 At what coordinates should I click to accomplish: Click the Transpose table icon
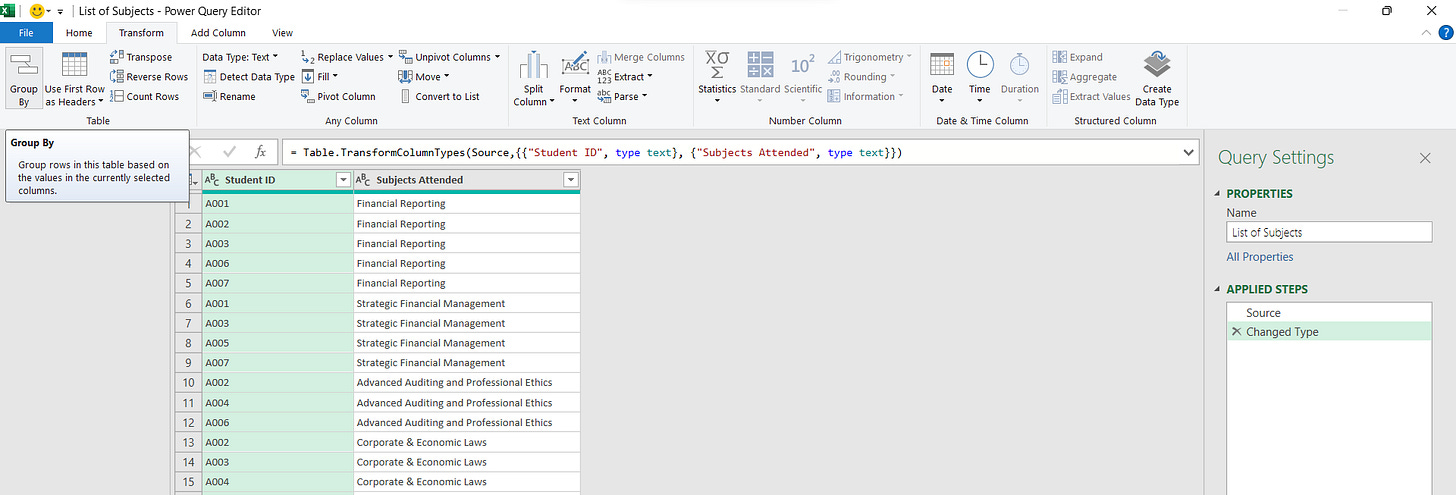[117, 57]
